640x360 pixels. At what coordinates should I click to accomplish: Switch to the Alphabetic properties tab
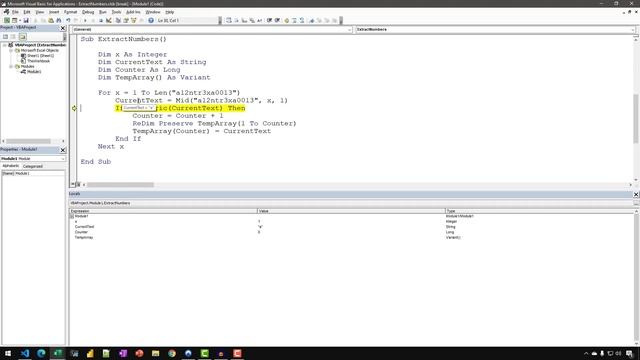click(11, 166)
